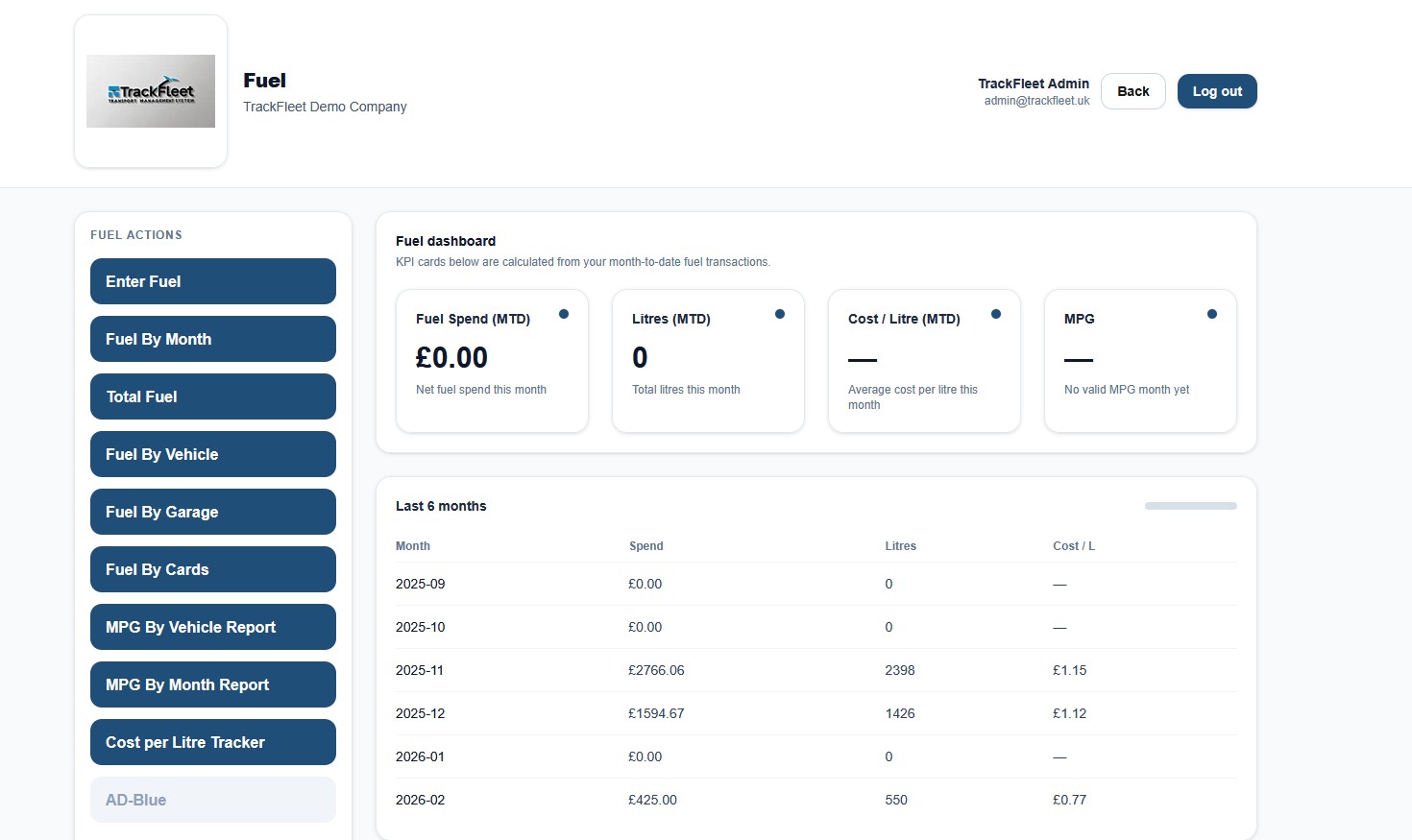Click the Litres (MTD) indicator dot
This screenshot has height=840, width=1412.
(780, 313)
